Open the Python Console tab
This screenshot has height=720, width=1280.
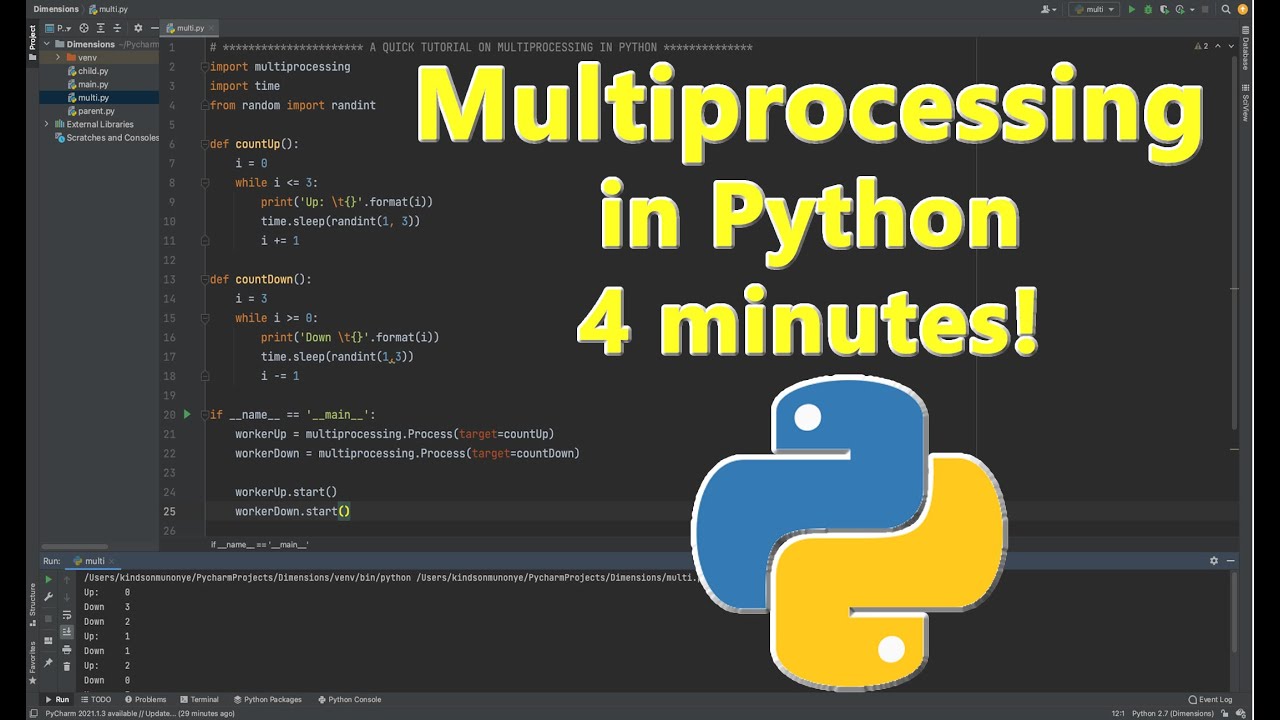tap(349, 700)
